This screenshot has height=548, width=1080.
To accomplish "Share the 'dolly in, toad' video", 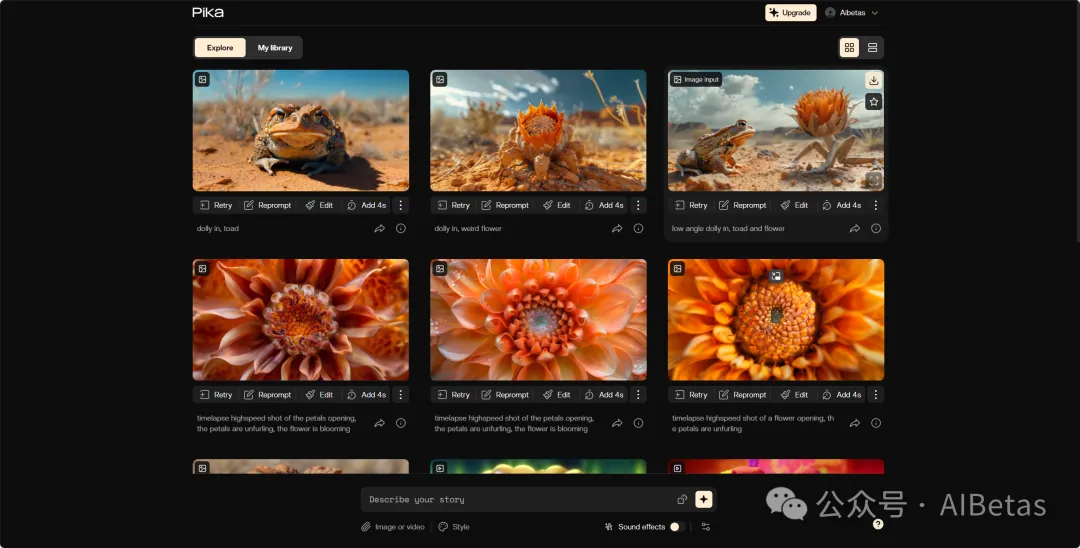I will coord(379,229).
